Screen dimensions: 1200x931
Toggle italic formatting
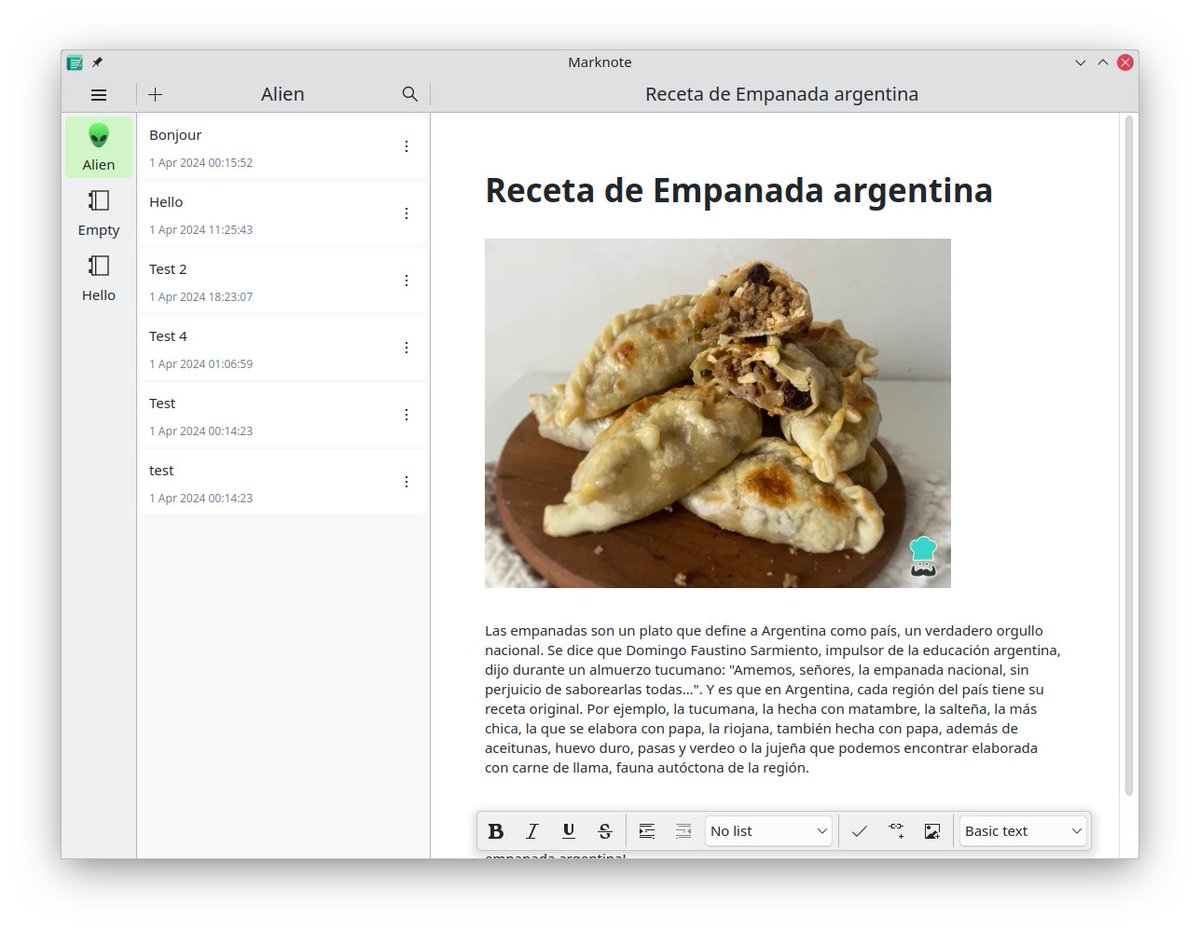[x=532, y=831]
